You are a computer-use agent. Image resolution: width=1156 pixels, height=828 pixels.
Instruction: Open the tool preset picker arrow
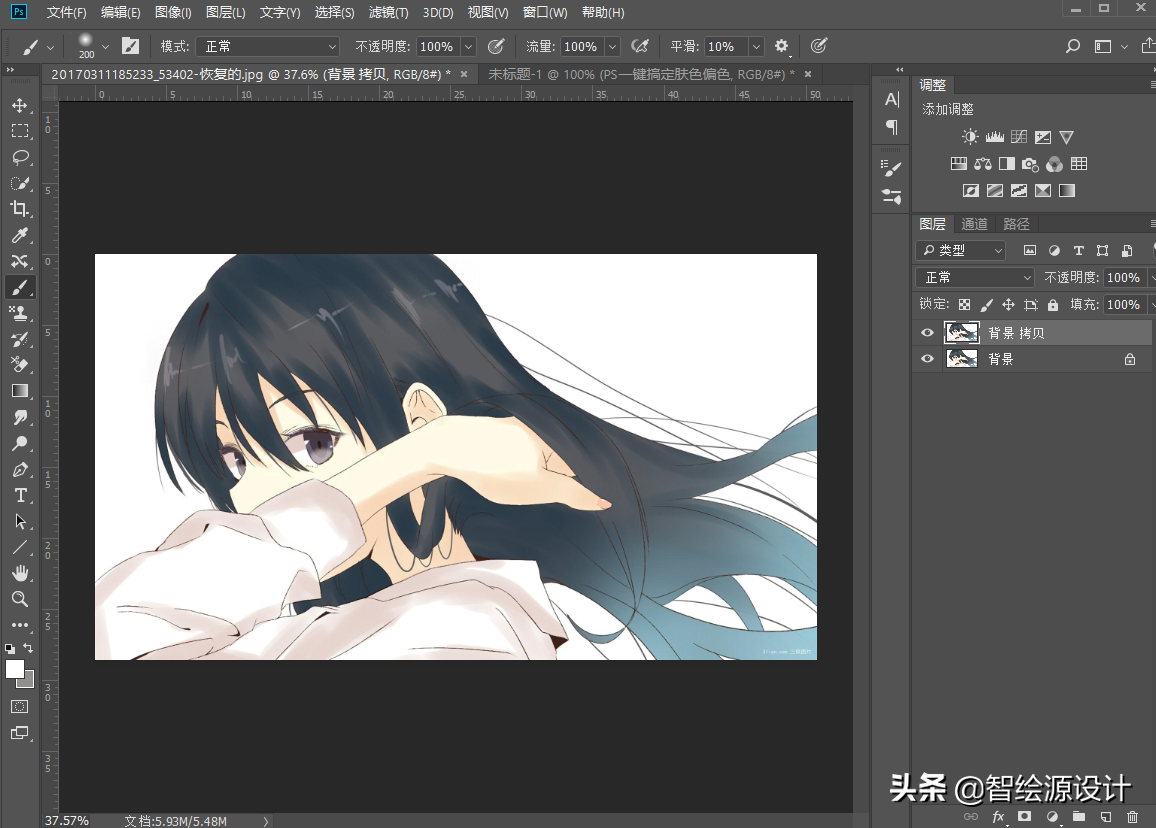50,47
